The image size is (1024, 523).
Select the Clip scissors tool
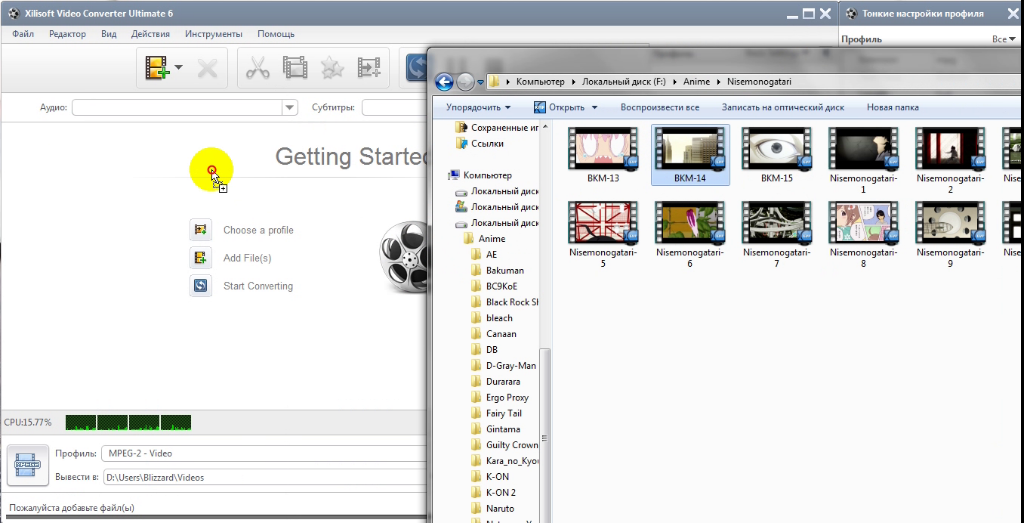coord(257,67)
